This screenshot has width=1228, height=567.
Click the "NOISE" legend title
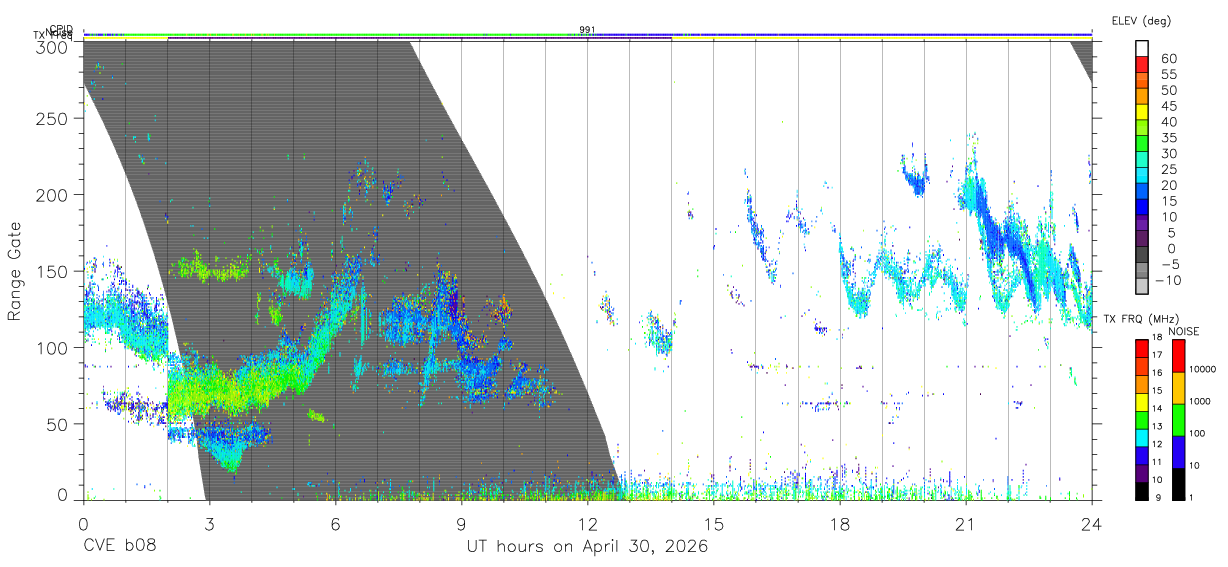1184,332
